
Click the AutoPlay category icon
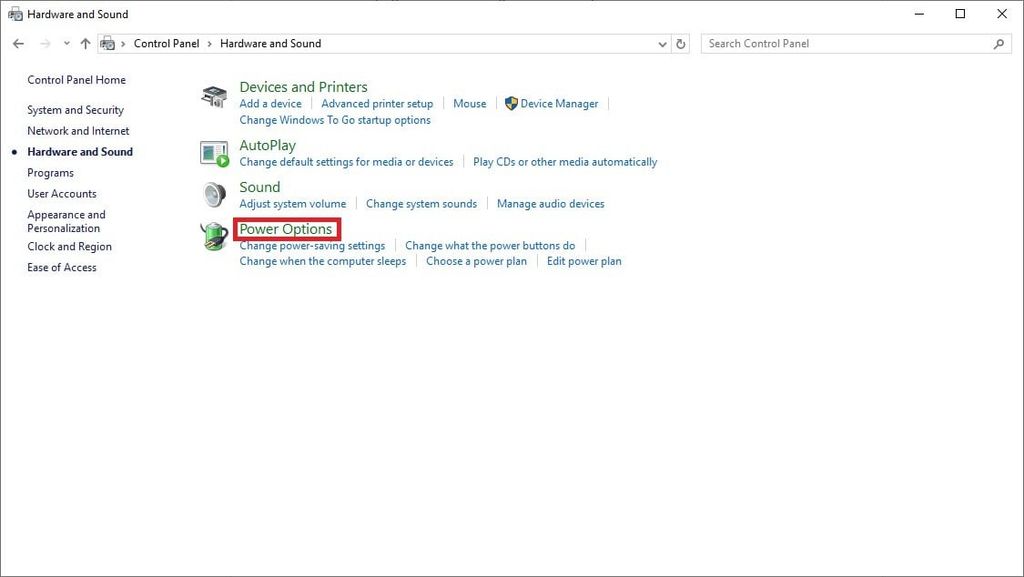[214, 153]
